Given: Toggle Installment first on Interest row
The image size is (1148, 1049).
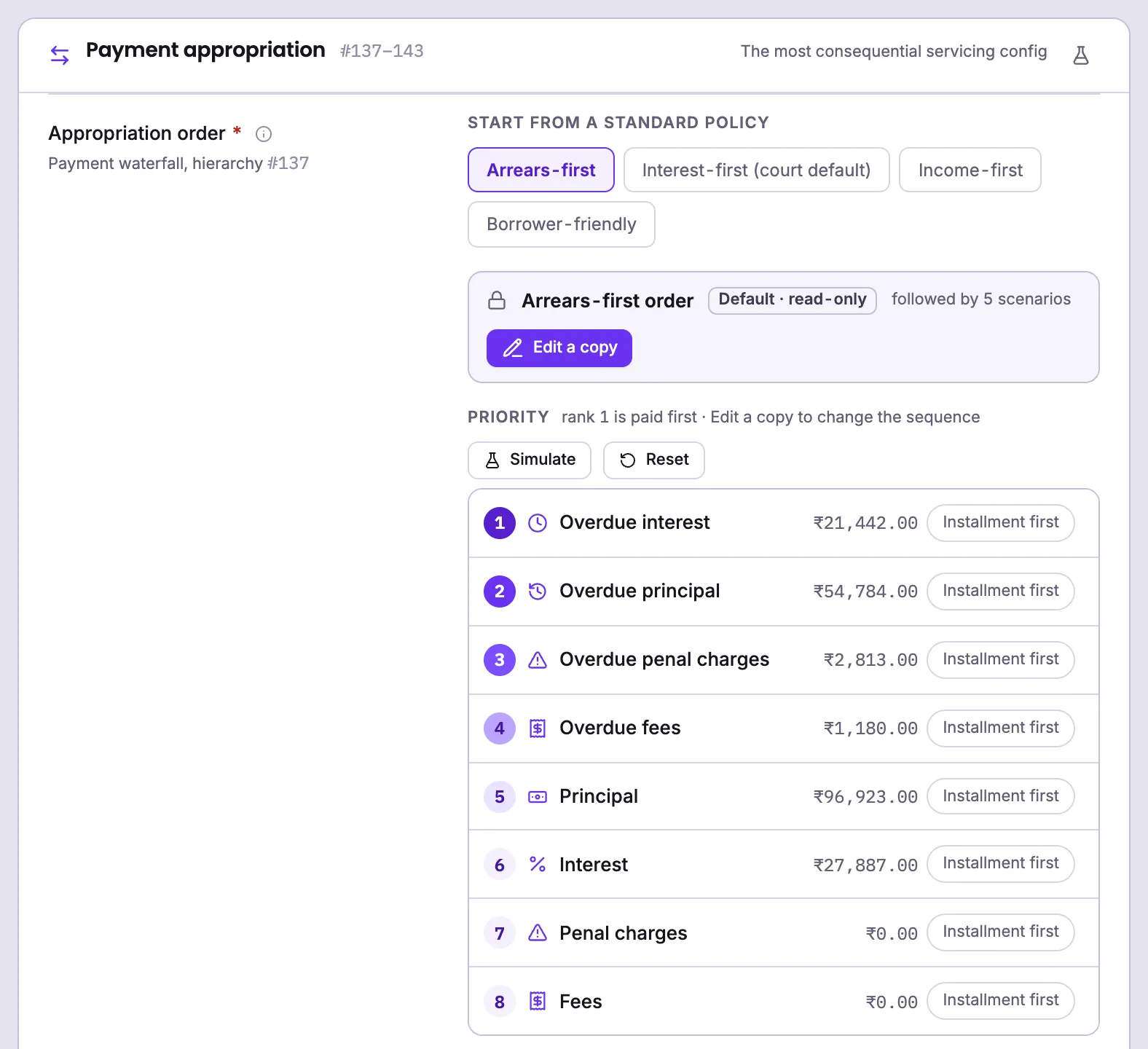Looking at the screenshot, I should (x=1001, y=864).
